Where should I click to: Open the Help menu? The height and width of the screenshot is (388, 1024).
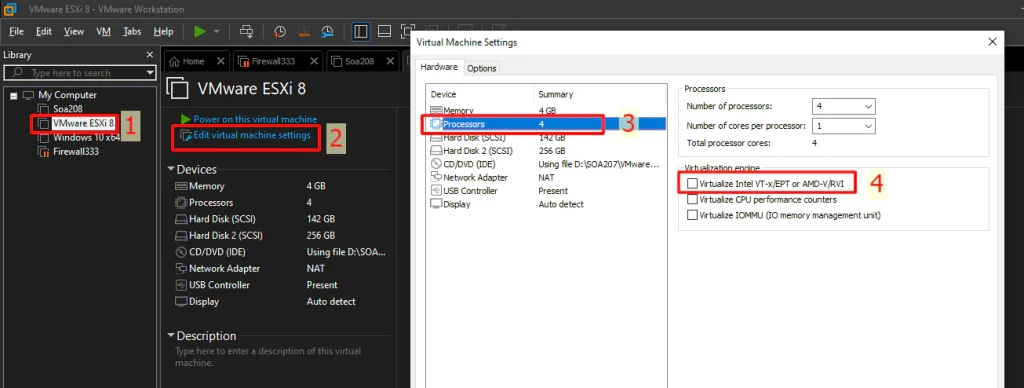[163, 31]
